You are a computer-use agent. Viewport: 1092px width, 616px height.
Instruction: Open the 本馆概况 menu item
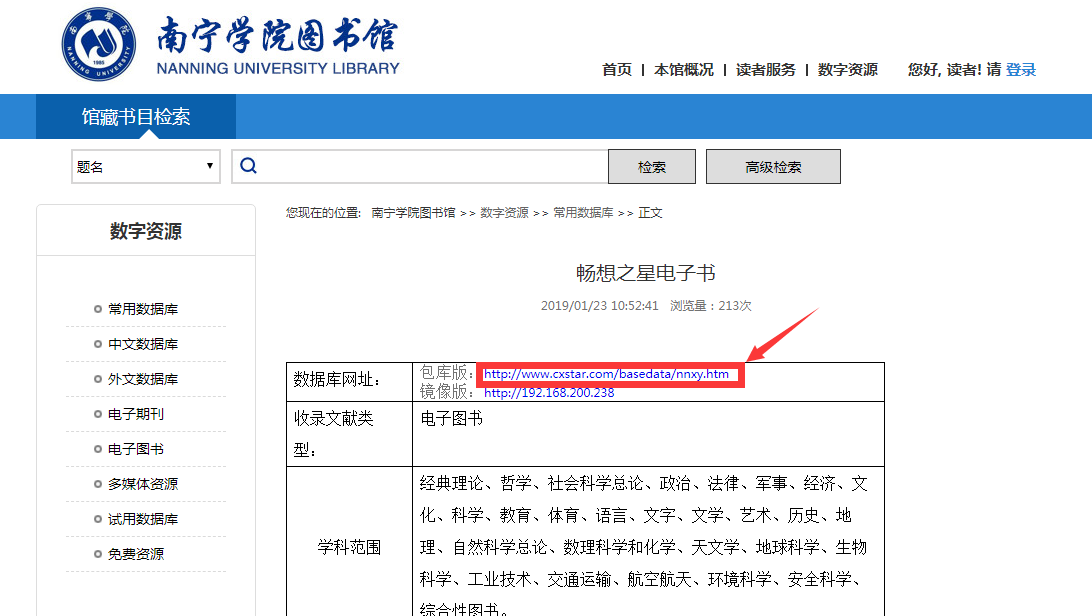point(684,70)
